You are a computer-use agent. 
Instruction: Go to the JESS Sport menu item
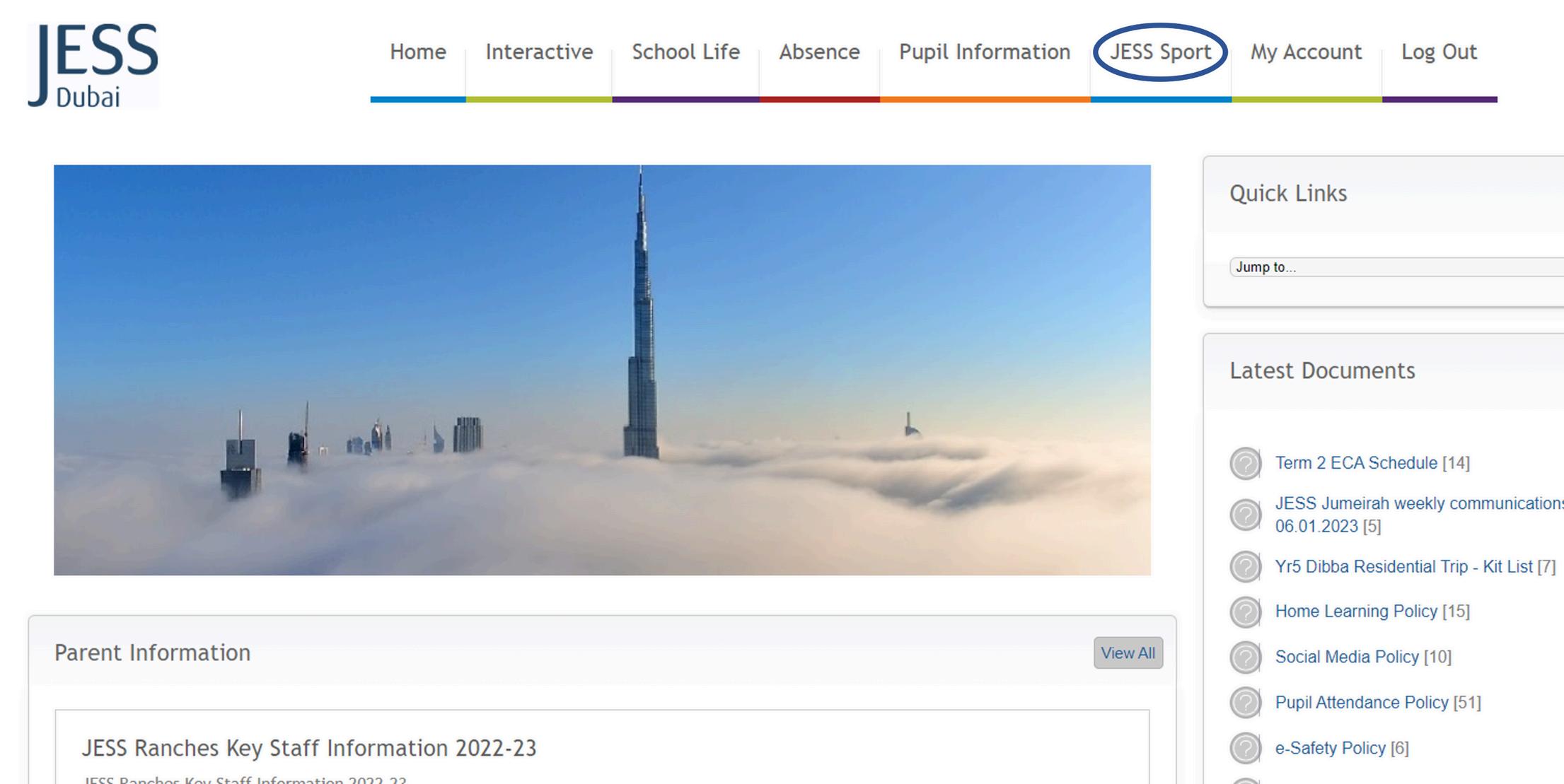click(x=1160, y=52)
